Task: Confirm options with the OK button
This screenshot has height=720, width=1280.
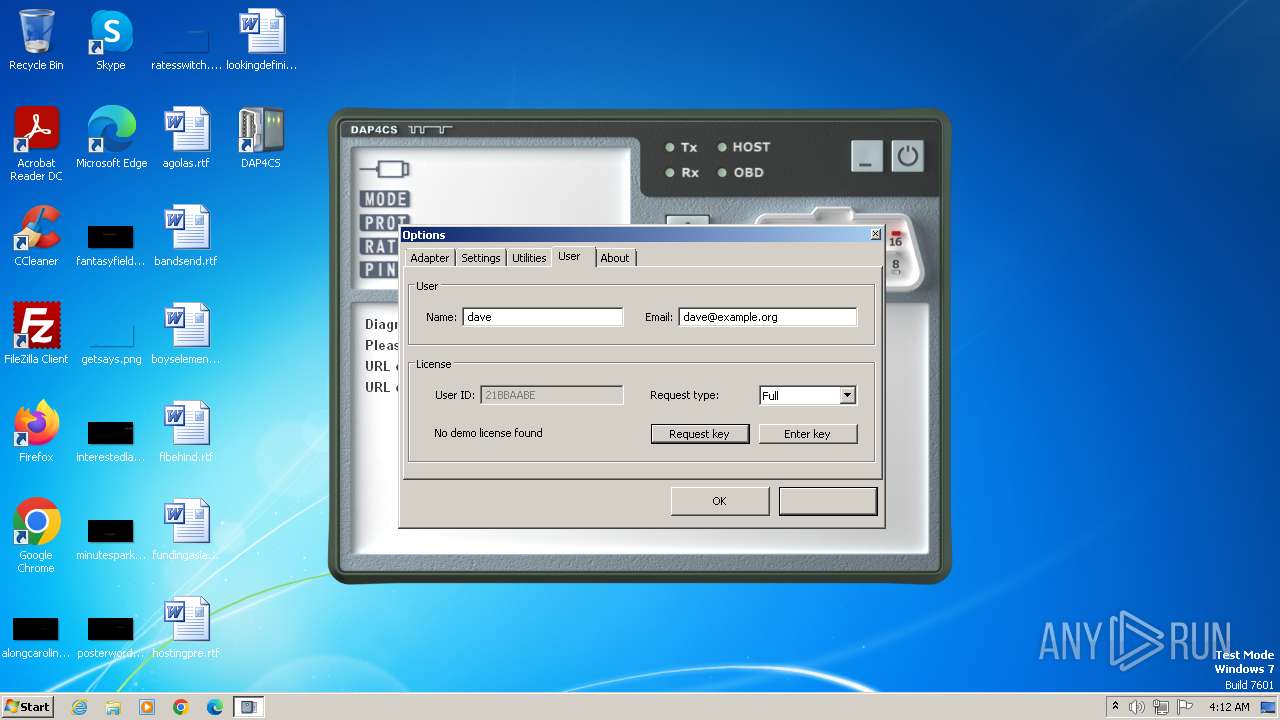Action: 720,501
